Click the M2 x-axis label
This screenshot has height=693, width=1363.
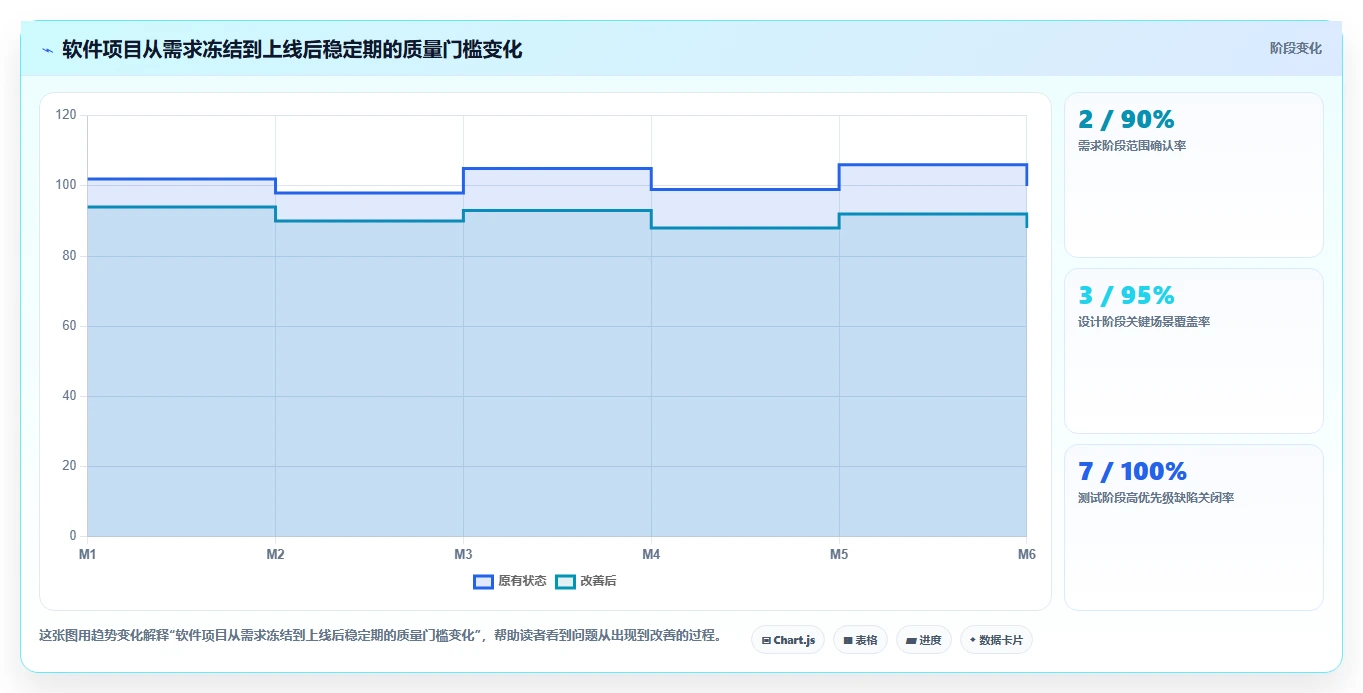tap(275, 554)
